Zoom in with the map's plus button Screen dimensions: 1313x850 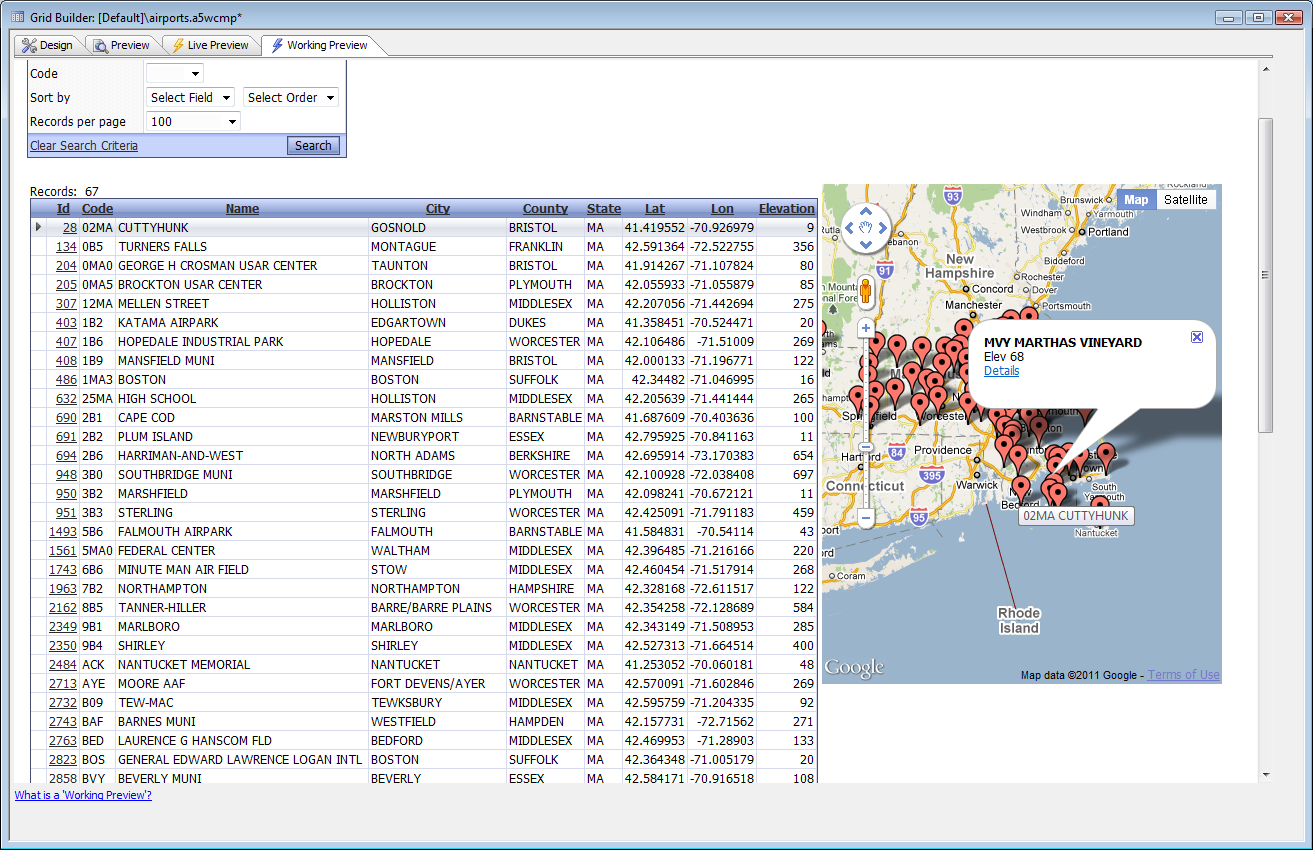coord(866,328)
